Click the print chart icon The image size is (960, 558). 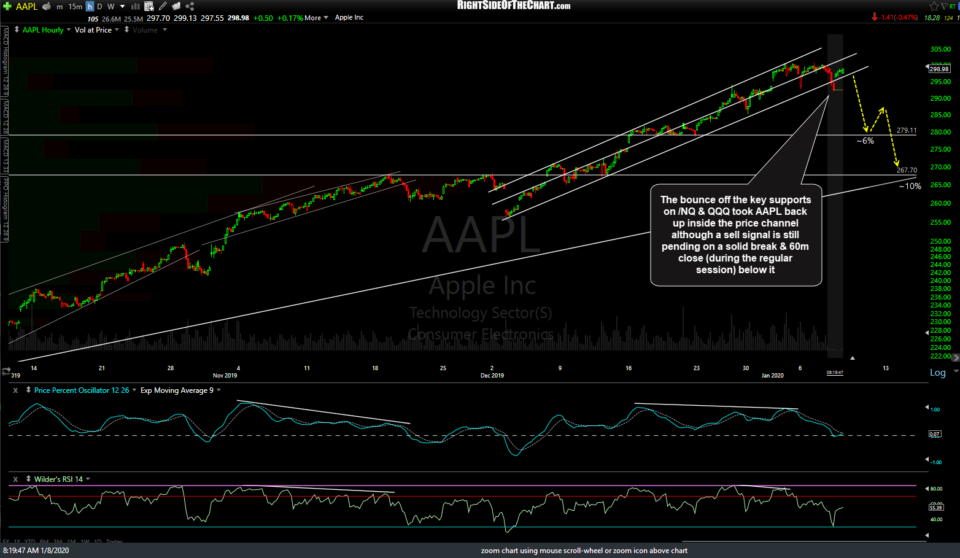[x=46, y=6]
